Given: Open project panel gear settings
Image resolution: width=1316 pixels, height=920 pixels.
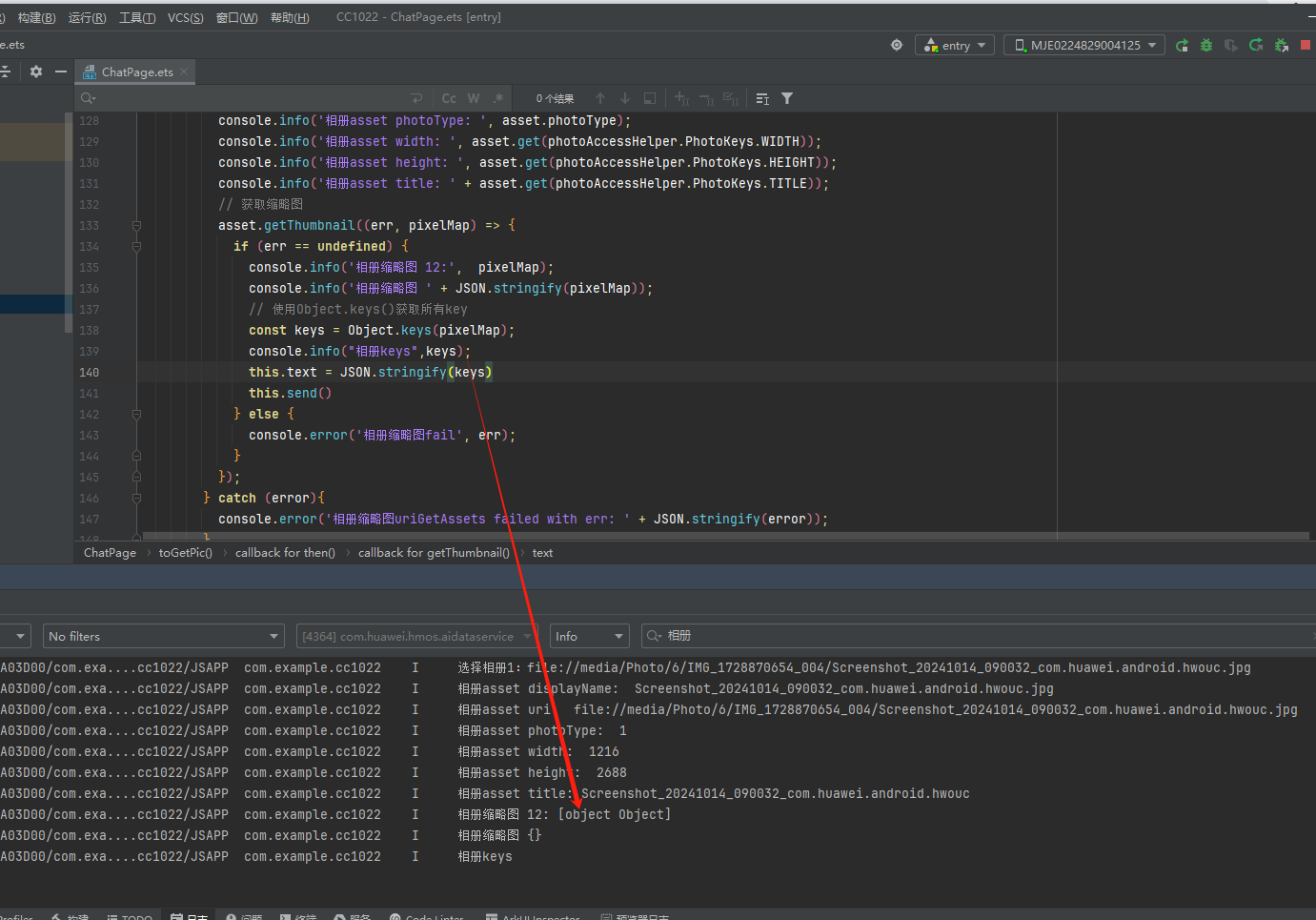Looking at the screenshot, I should [36, 72].
